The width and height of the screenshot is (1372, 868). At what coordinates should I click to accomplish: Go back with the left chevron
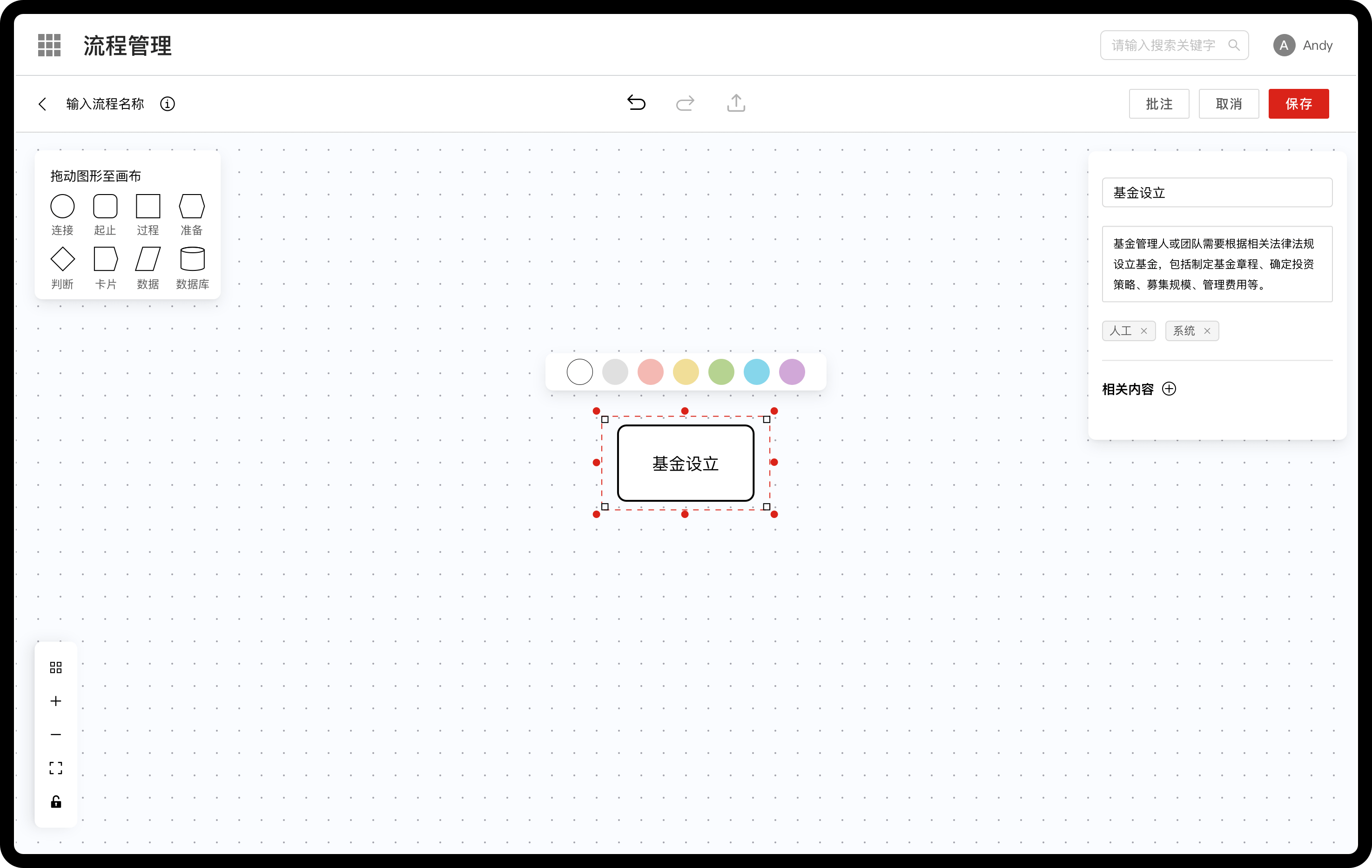coord(42,104)
